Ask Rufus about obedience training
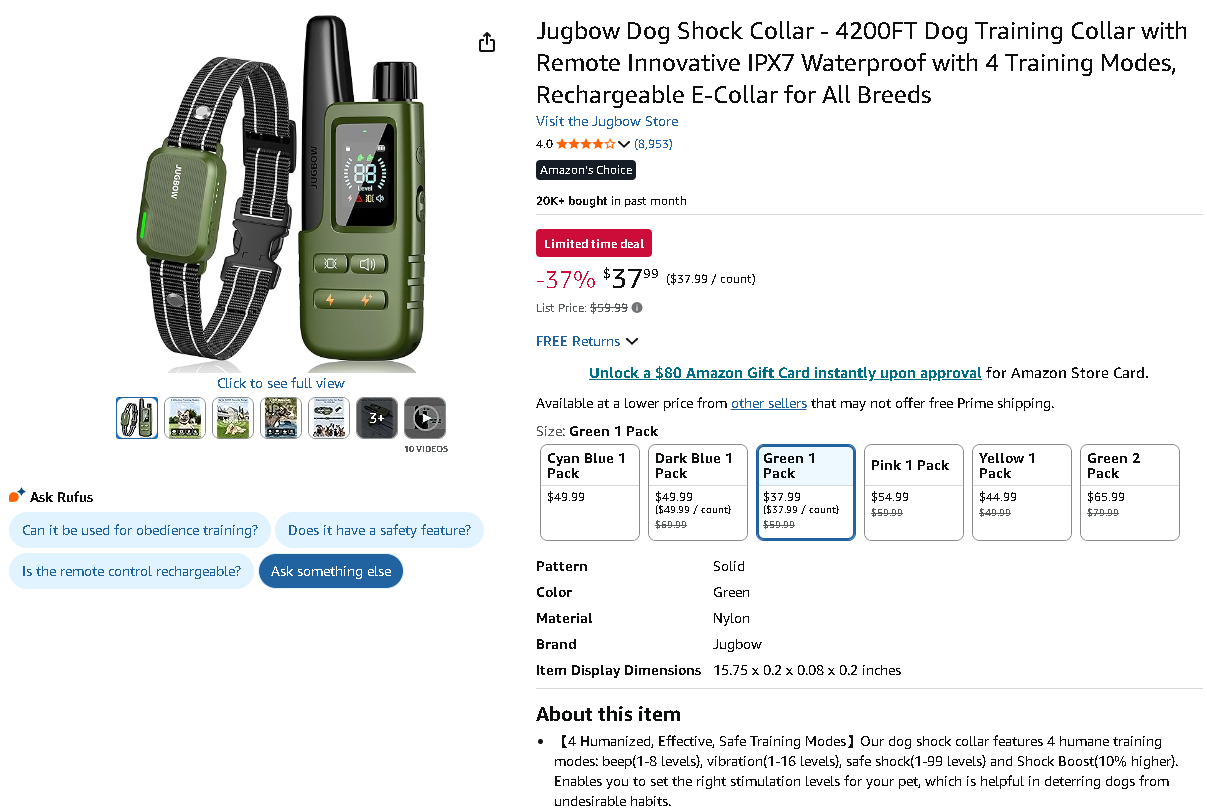1207x812 pixels. click(x=140, y=530)
